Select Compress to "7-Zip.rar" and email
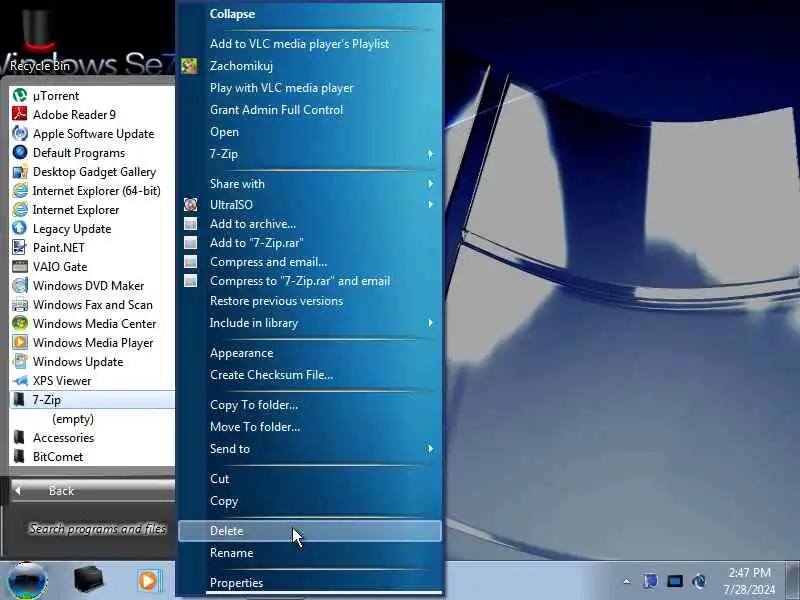 point(310,281)
